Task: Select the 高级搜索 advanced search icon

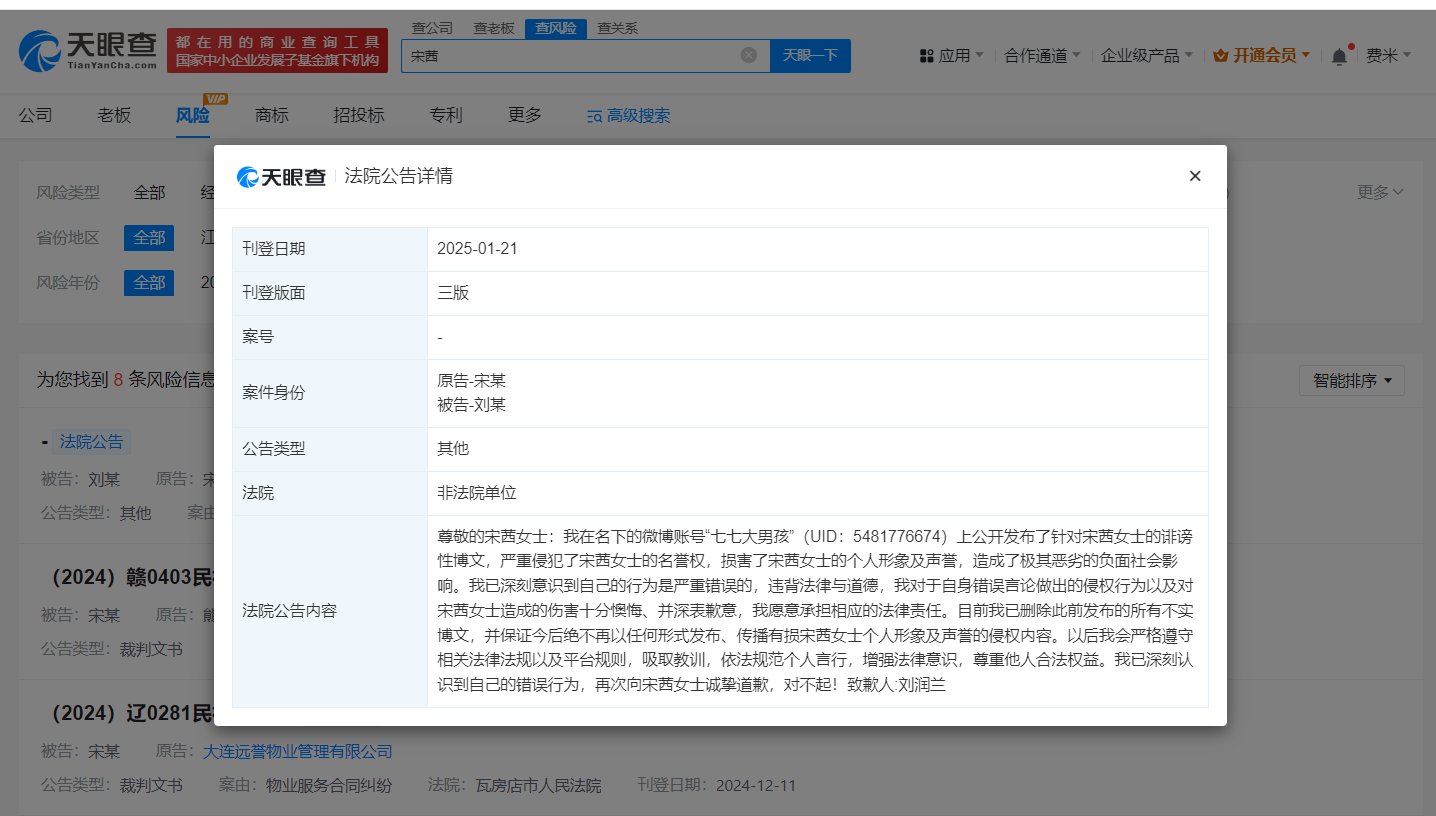Action: [x=593, y=116]
